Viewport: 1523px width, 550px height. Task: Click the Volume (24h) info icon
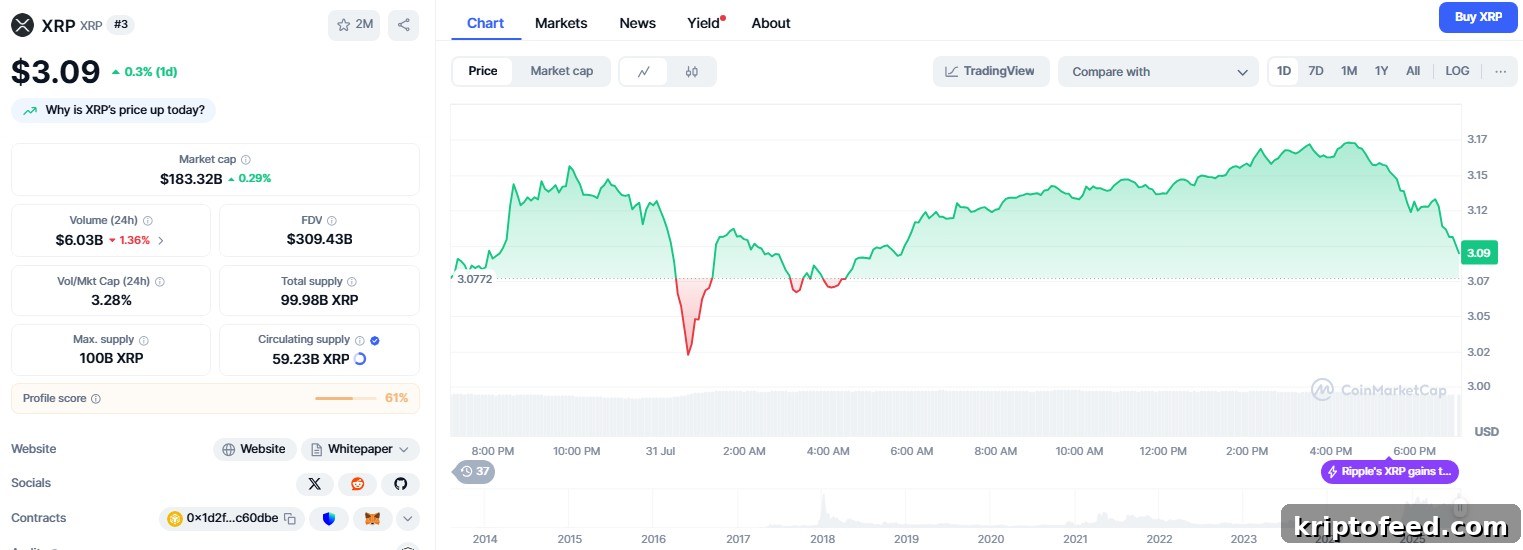[148, 221]
